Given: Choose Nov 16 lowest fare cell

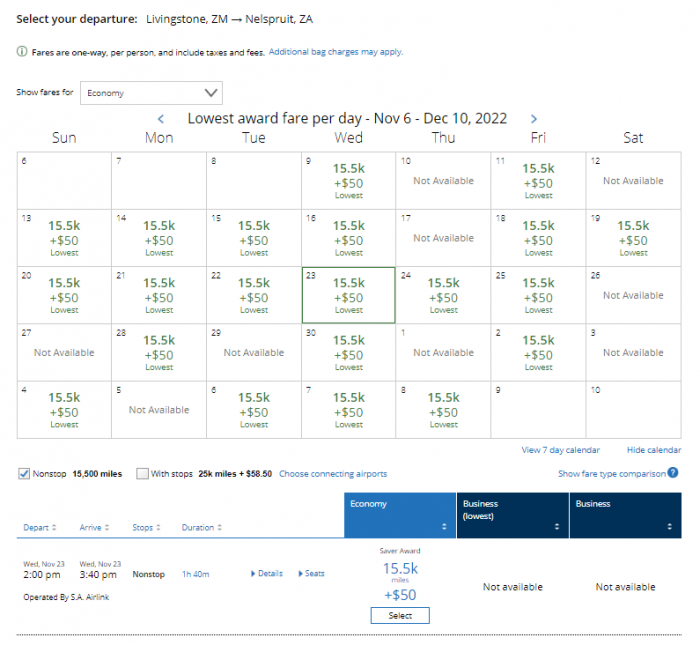Looking at the screenshot, I should tap(349, 238).
